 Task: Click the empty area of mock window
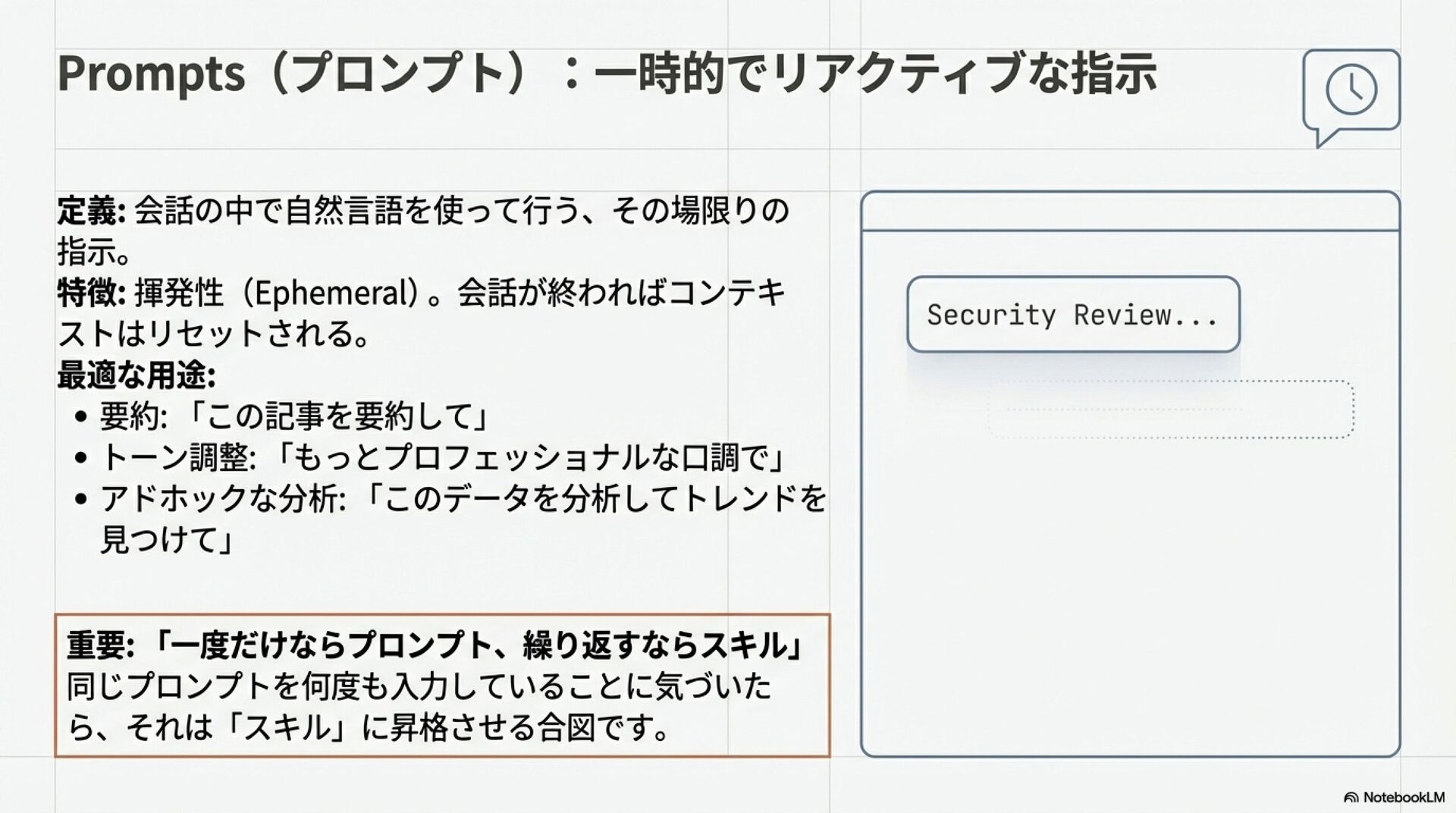1130,592
